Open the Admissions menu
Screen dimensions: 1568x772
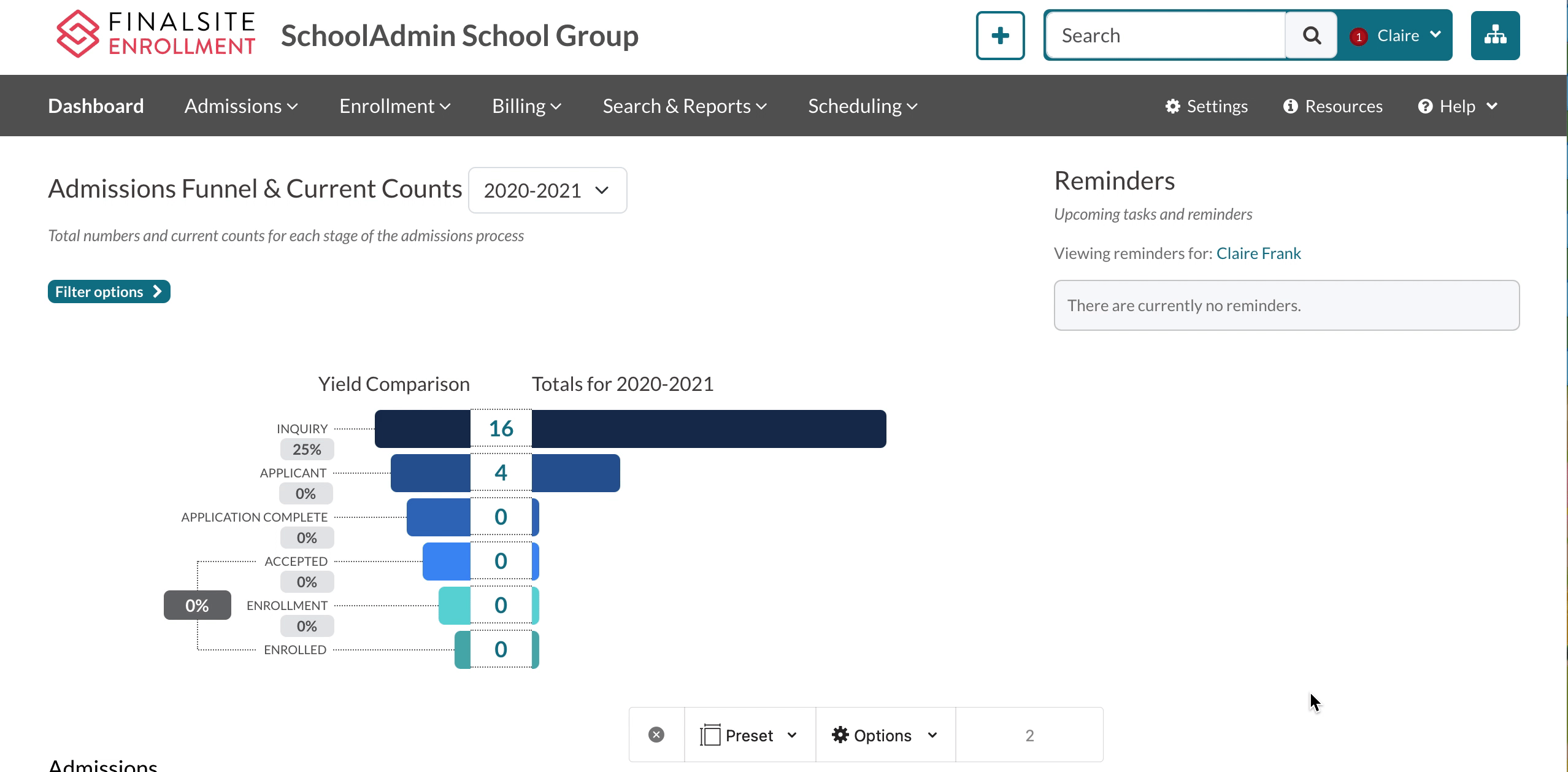point(240,106)
